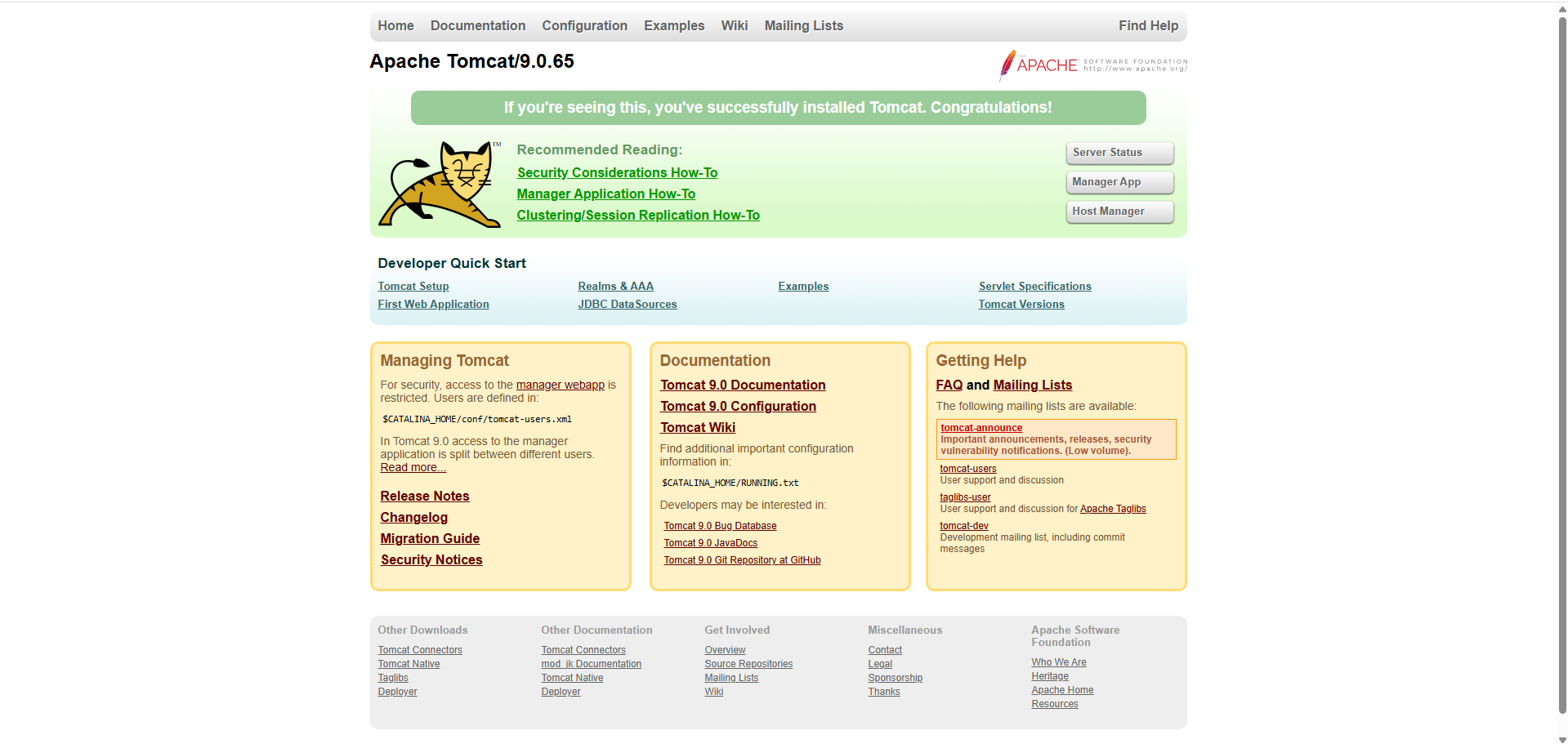Open the Host Manager button
This screenshot has height=744, width=1568.
point(1119,212)
